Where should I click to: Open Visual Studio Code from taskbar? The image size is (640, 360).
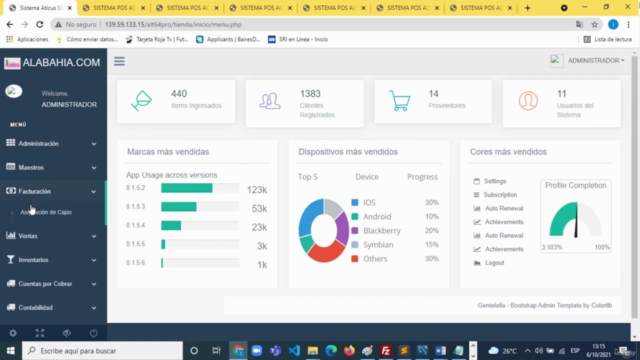click(294, 351)
